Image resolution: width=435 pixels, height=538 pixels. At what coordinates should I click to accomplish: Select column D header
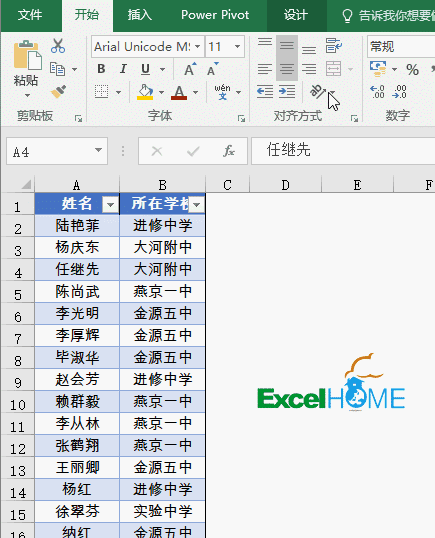[x=285, y=185]
